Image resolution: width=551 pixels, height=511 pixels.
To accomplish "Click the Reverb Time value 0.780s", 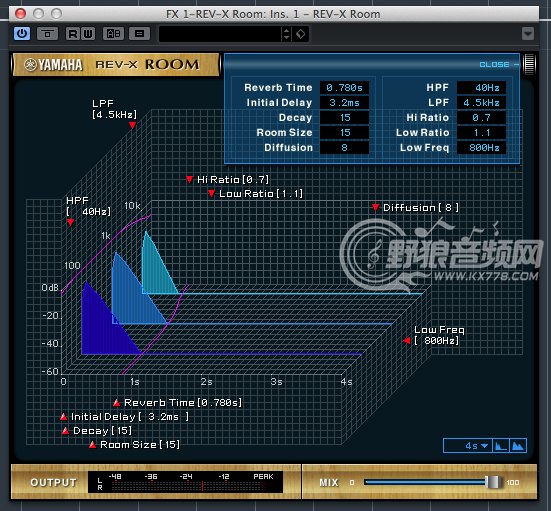I will [344, 88].
